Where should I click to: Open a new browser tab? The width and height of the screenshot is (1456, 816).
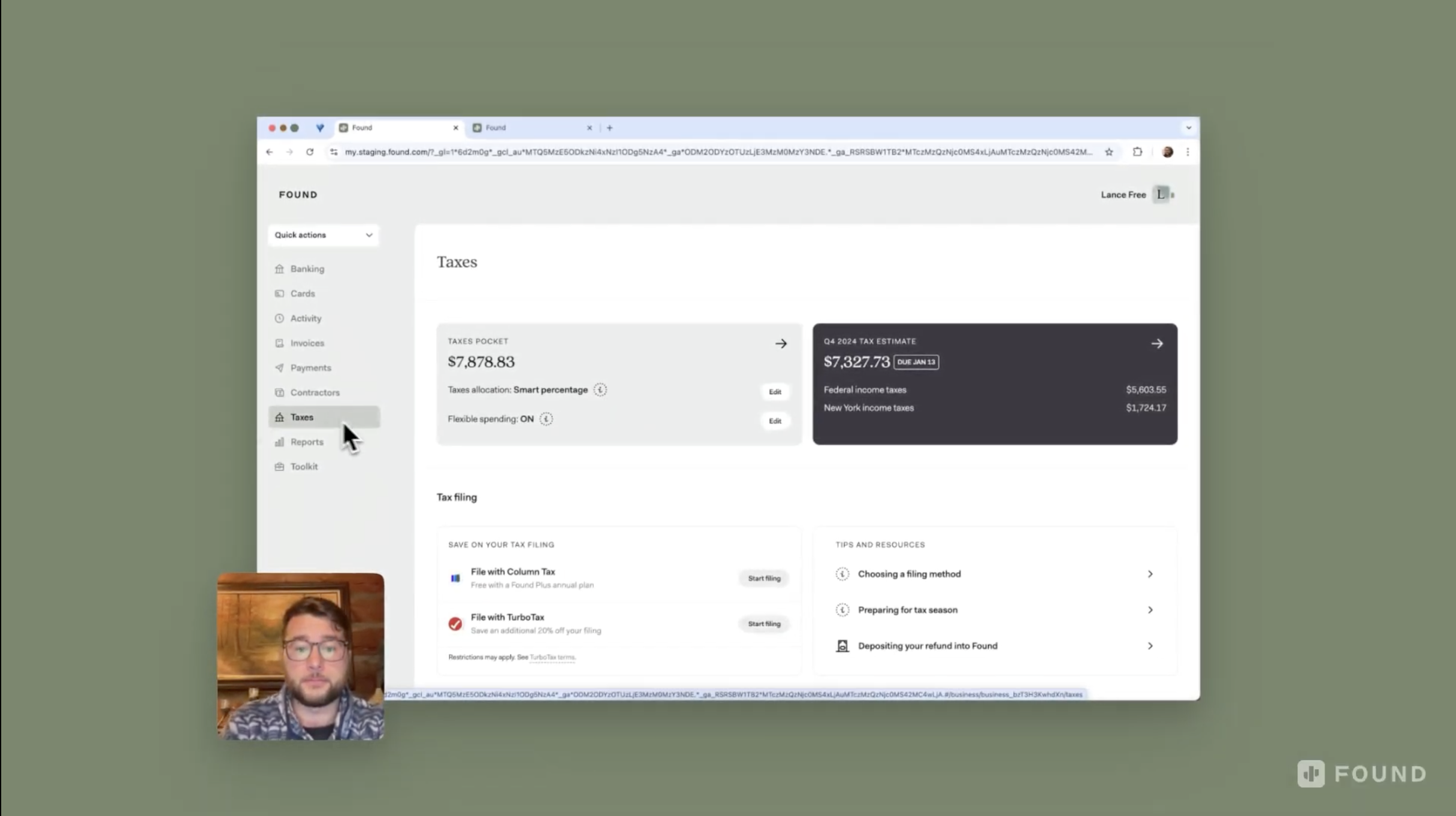tap(609, 128)
